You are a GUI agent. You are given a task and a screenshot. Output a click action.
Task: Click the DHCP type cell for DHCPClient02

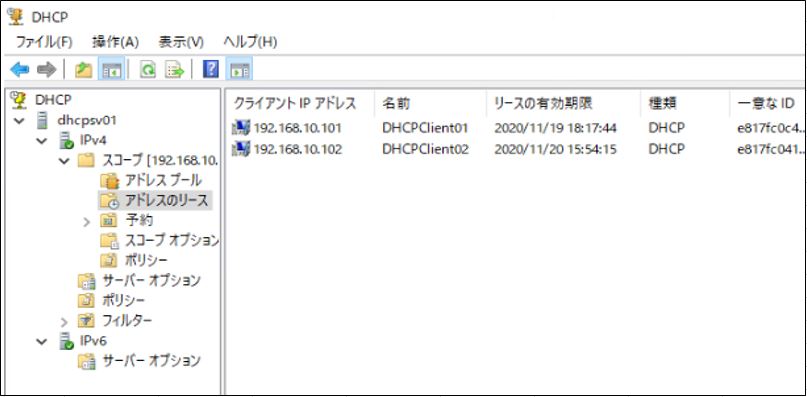tap(666, 149)
